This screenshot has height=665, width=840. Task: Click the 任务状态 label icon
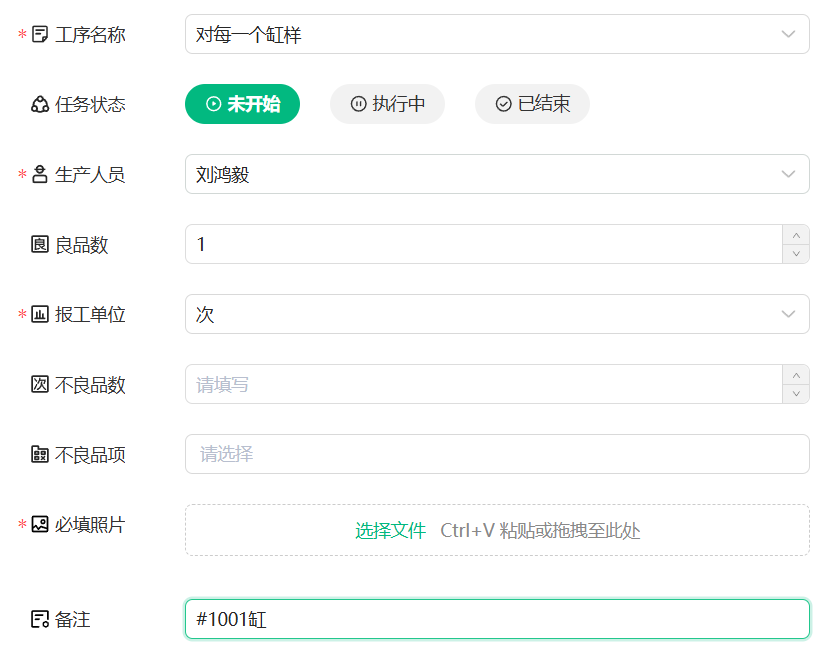point(40,105)
